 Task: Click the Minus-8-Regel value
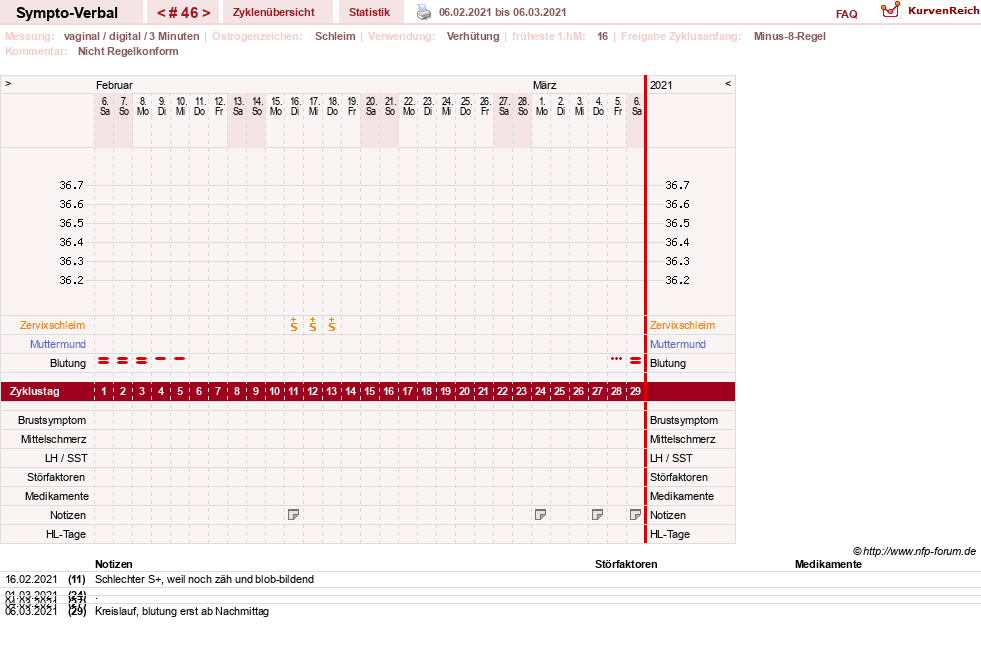(x=790, y=36)
